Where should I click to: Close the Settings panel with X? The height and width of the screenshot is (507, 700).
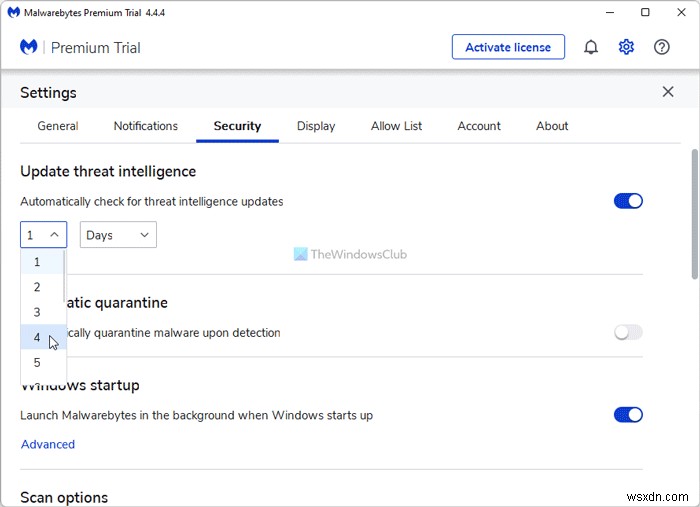[x=668, y=92]
